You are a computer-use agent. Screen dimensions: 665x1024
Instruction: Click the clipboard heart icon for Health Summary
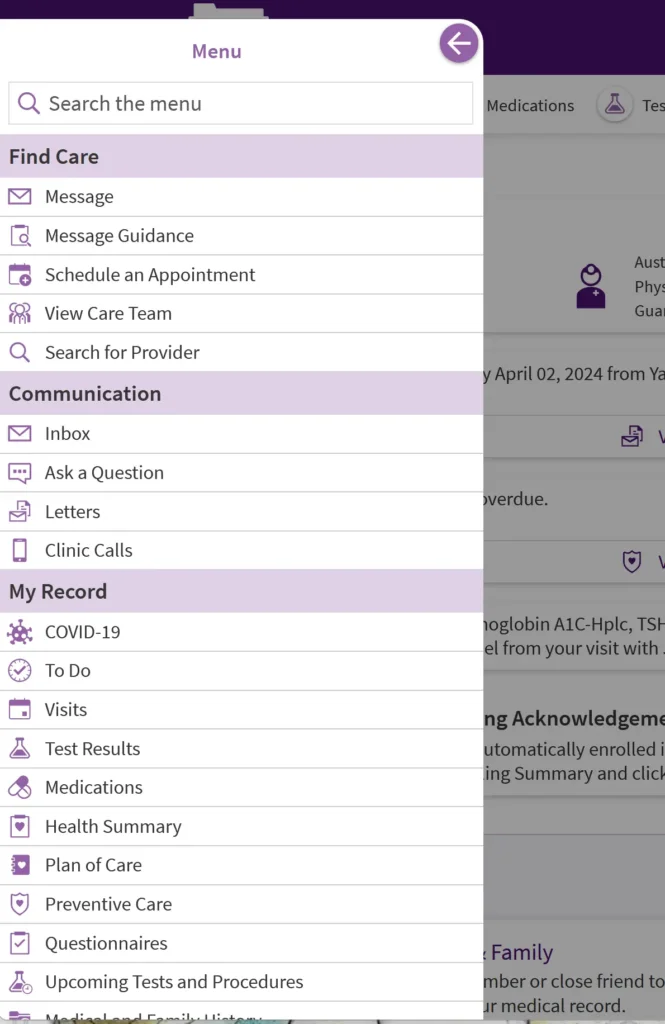tap(20, 826)
